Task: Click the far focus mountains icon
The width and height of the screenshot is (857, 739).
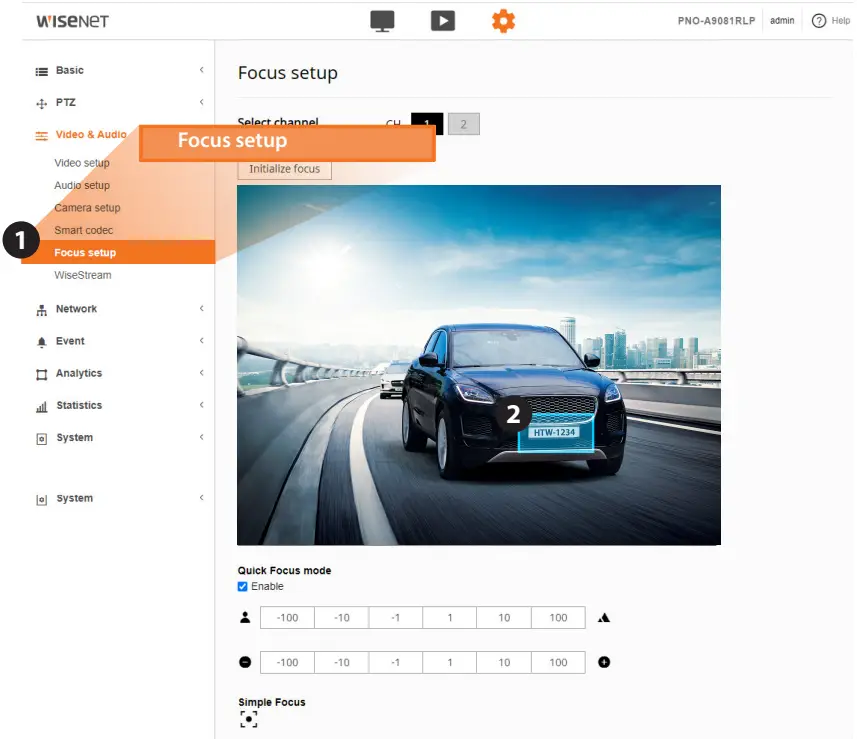Action: click(x=604, y=617)
